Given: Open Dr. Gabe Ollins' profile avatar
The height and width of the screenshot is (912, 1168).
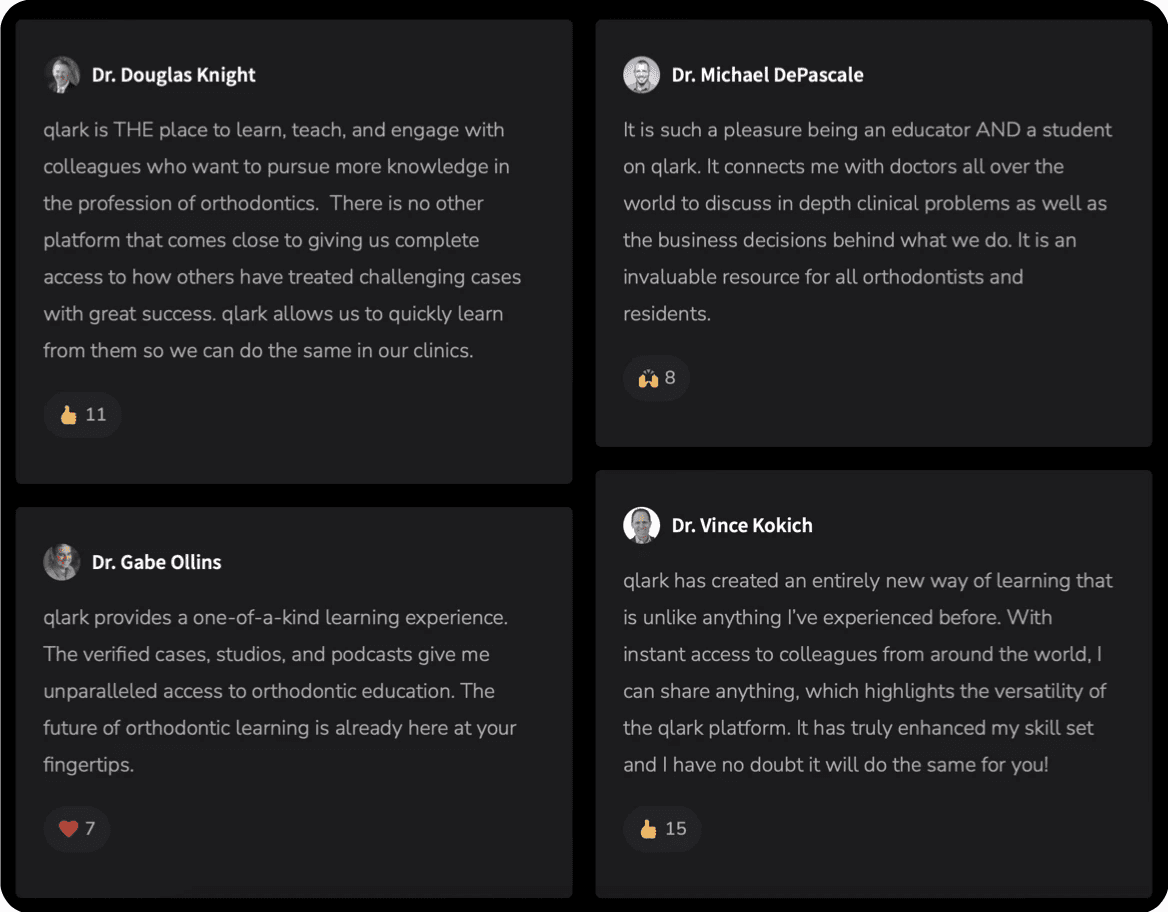Looking at the screenshot, I should tap(62, 562).
